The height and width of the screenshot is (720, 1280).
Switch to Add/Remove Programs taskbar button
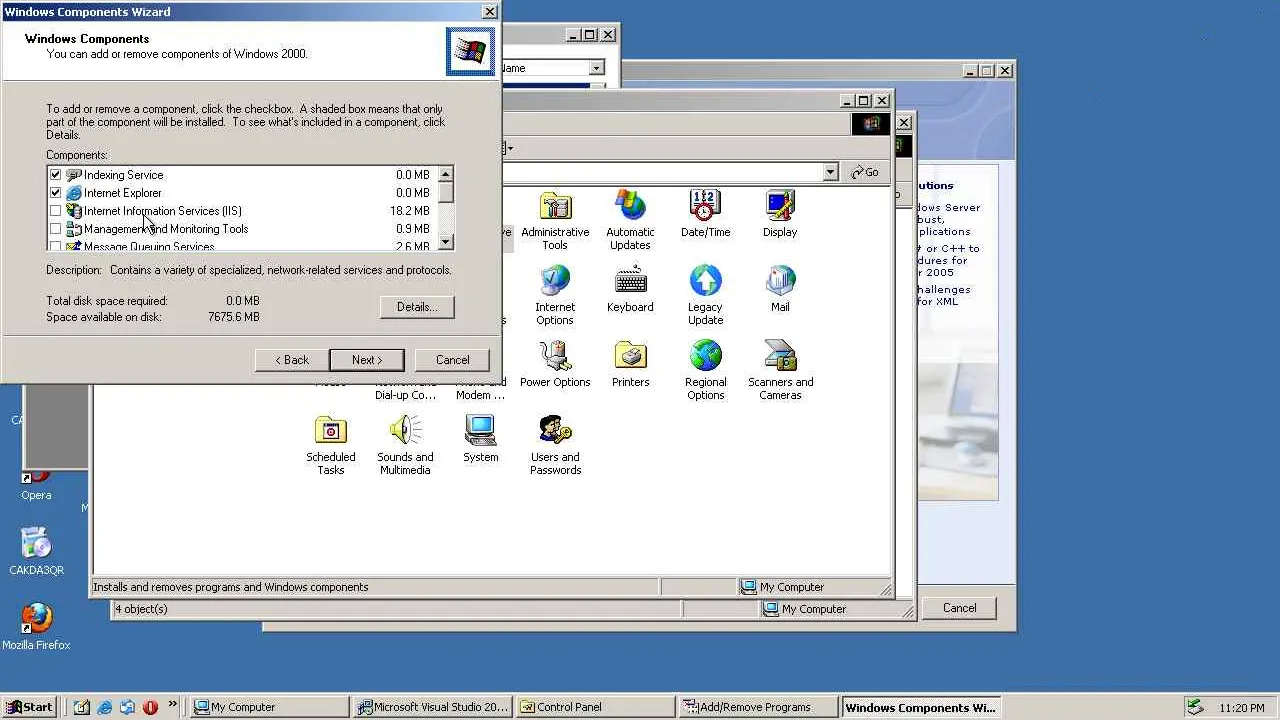(x=759, y=707)
